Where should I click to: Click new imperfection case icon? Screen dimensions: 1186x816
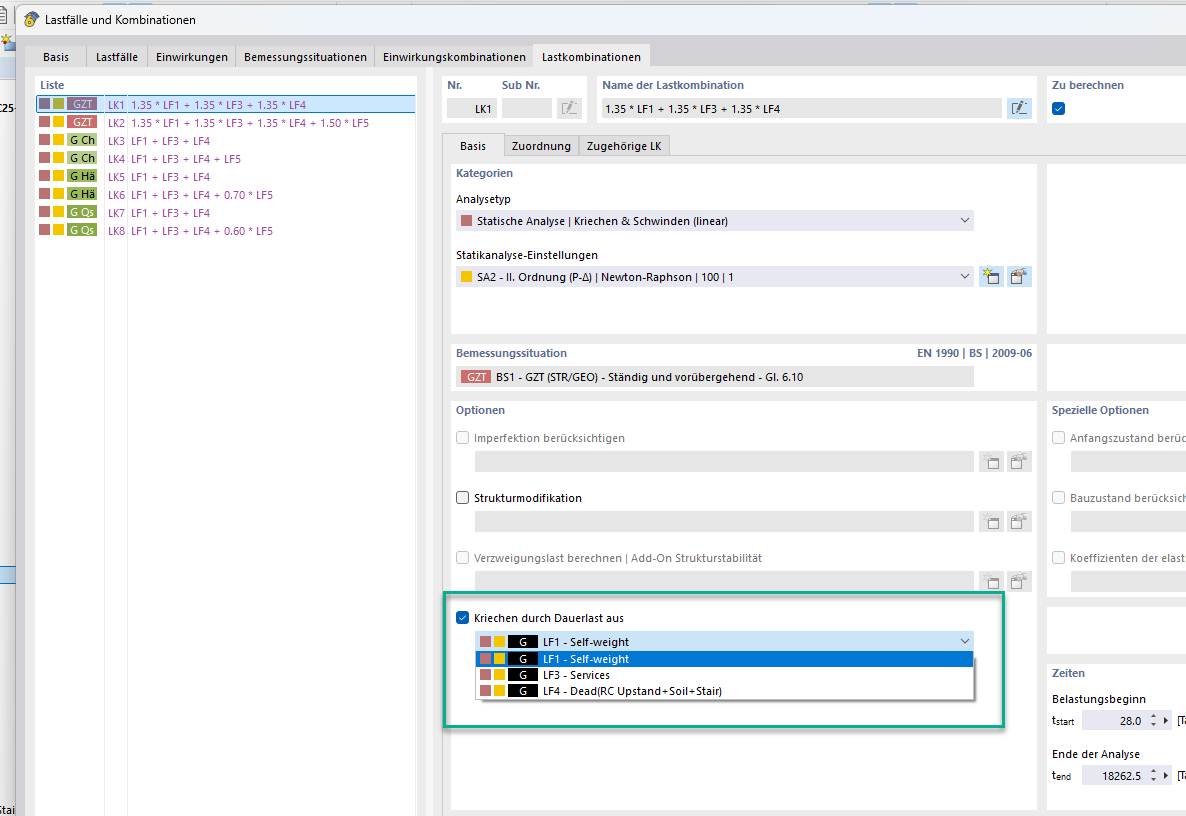tap(991, 461)
